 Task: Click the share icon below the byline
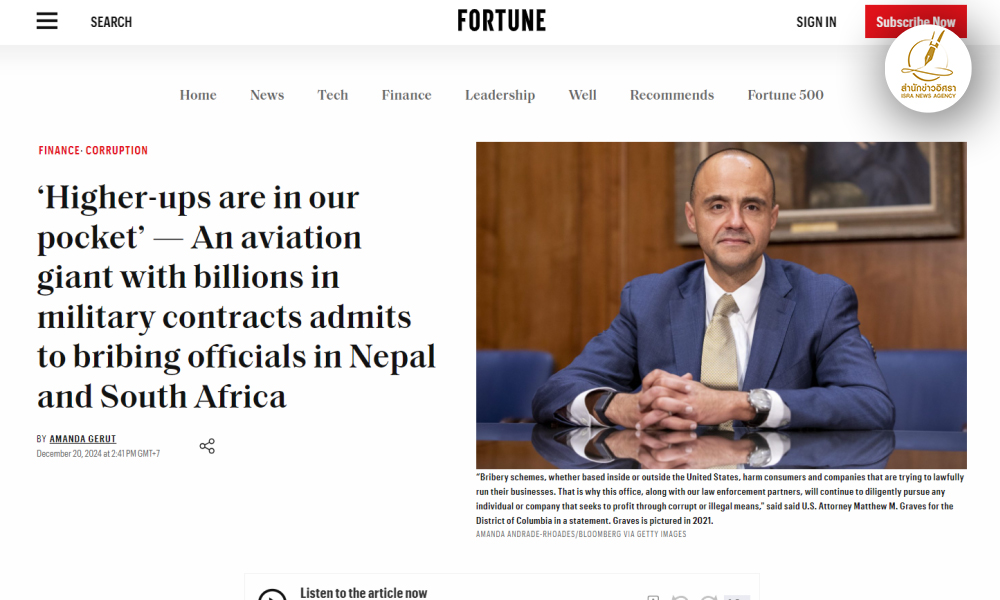click(x=207, y=446)
